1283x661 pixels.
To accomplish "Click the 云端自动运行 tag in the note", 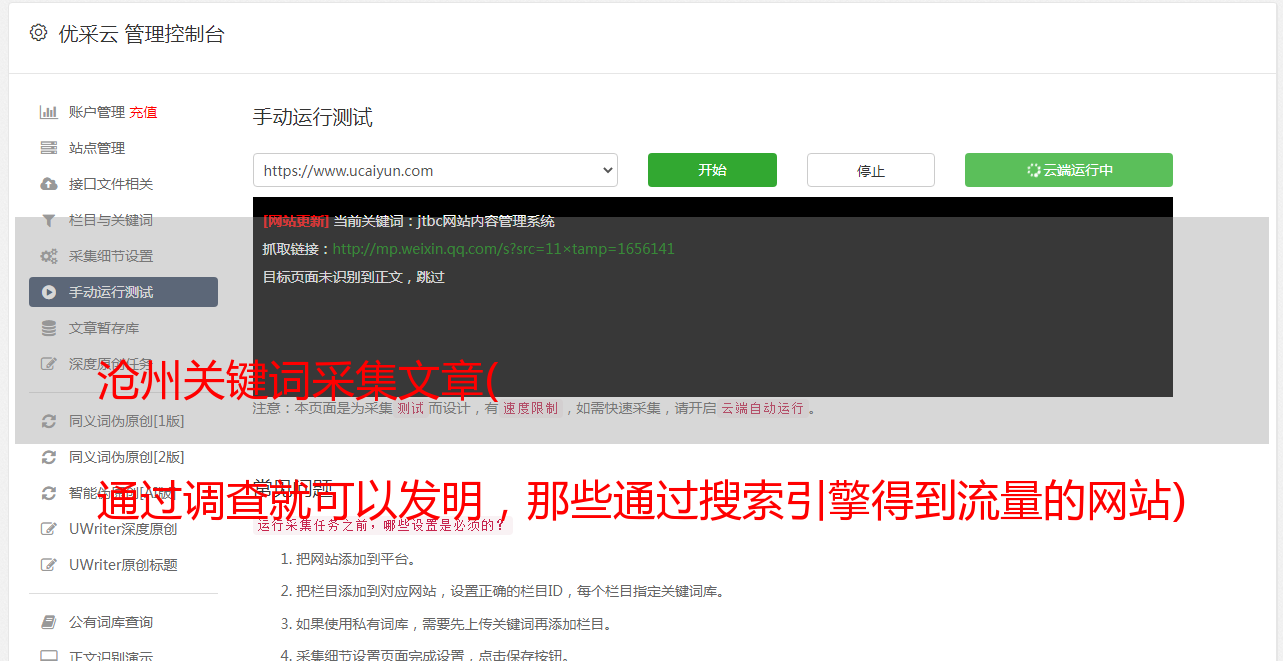I will point(762,408).
